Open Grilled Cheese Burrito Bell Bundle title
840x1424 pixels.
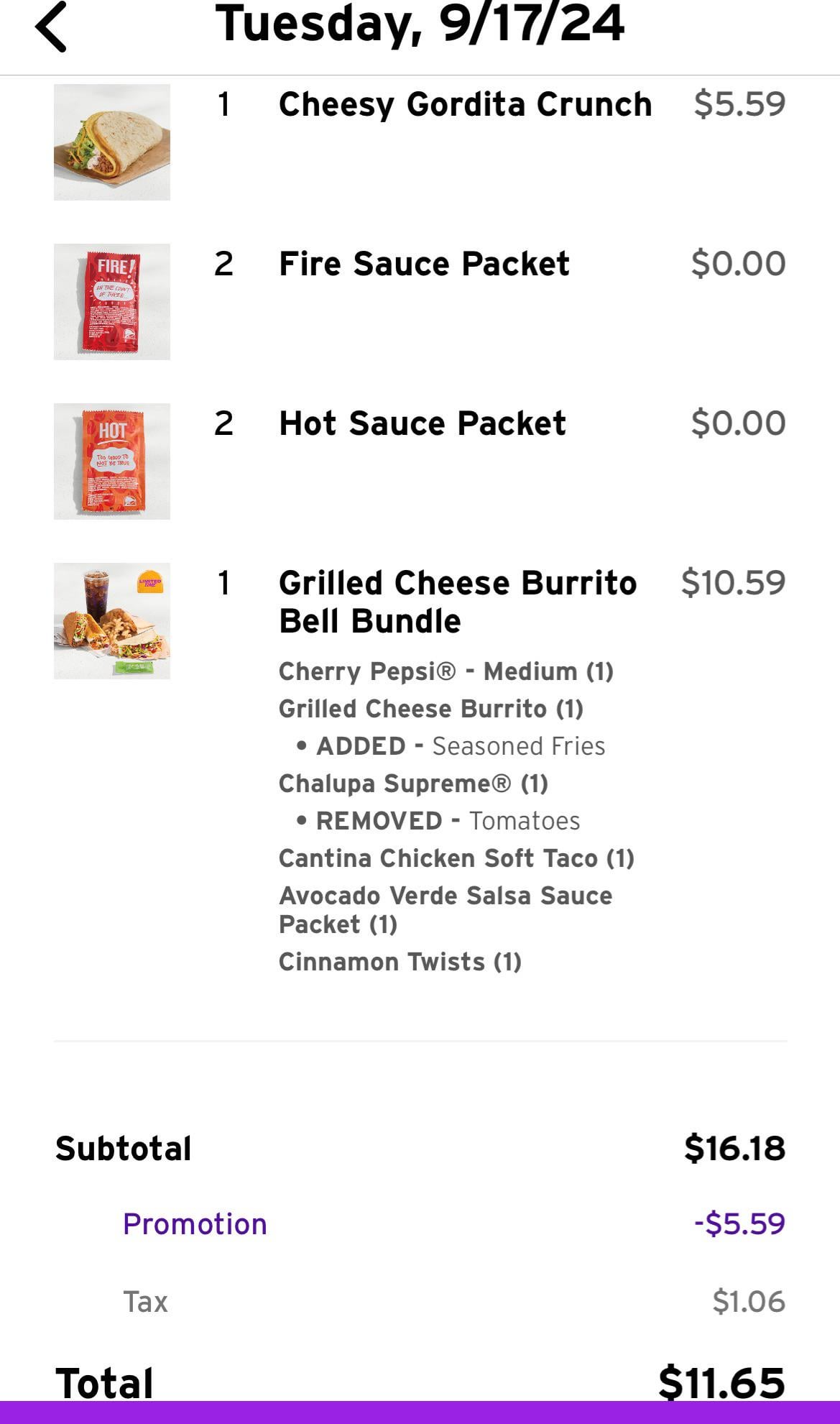coord(457,602)
